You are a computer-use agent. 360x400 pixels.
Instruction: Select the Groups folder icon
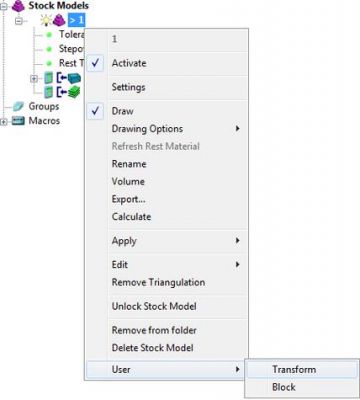point(18,106)
